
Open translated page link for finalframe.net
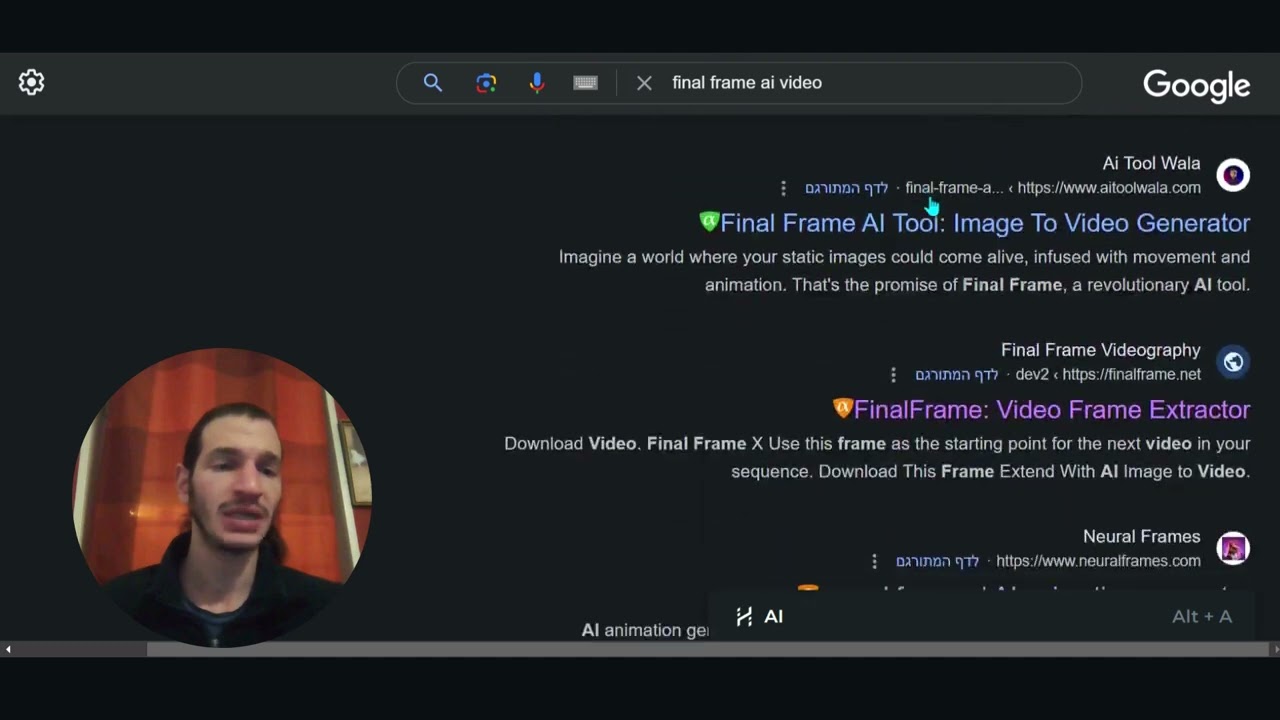tap(956, 375)
